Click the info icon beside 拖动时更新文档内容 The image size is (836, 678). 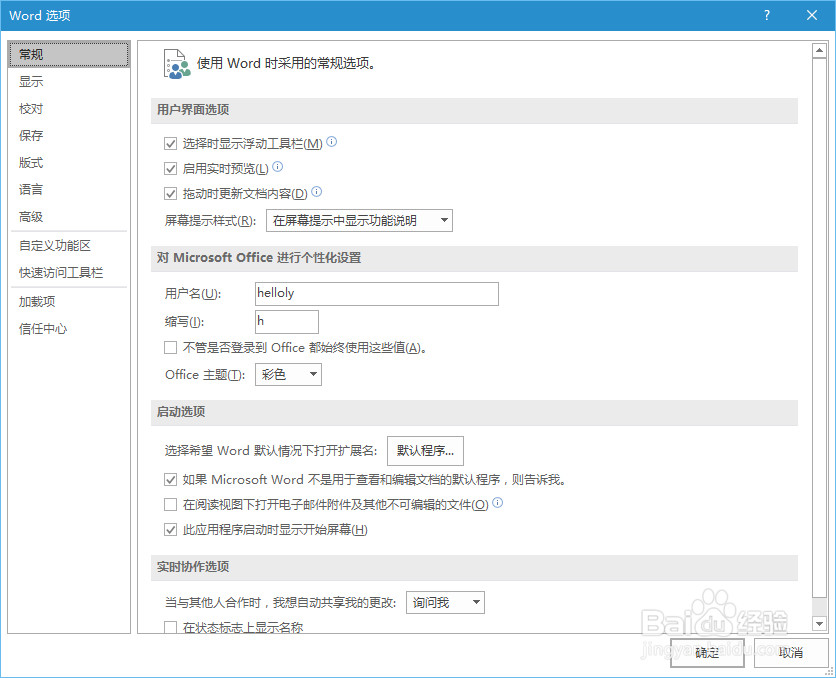click(316, 192)
